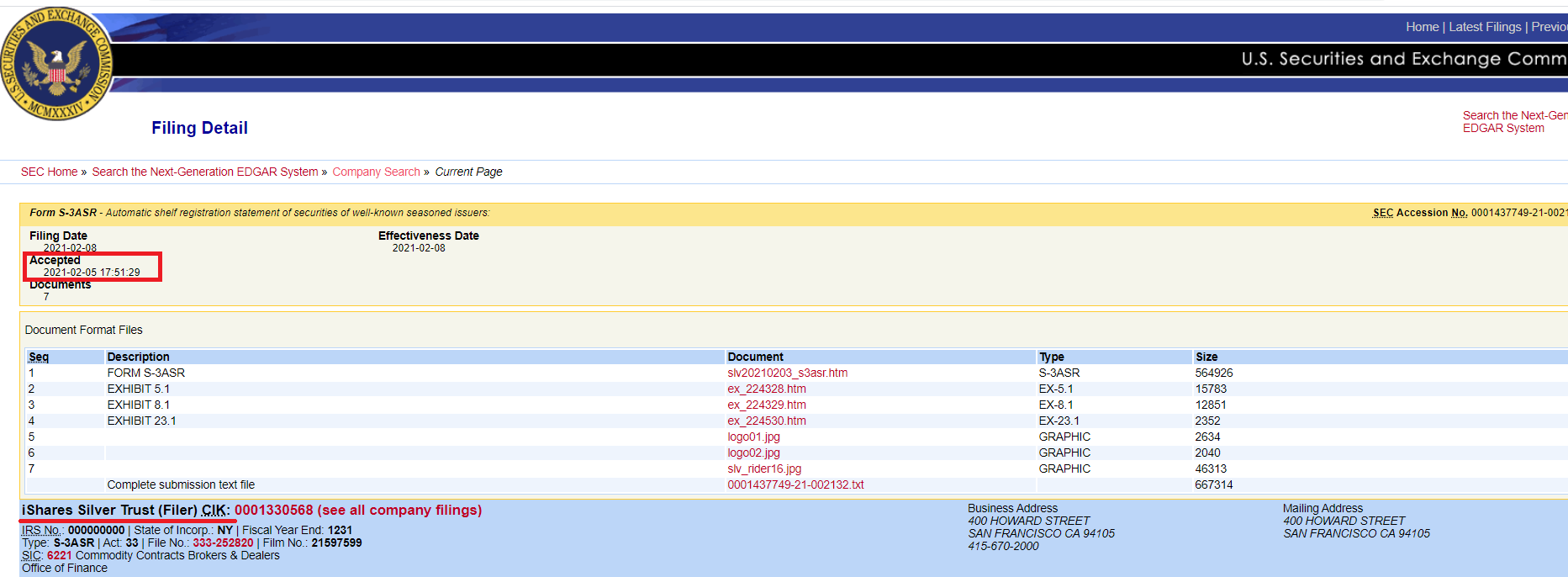The width and height of the screenshot is (1568, 577).
Task: Open slv20210203_s3asr.htm document
Action: click(x=787, y=373)
